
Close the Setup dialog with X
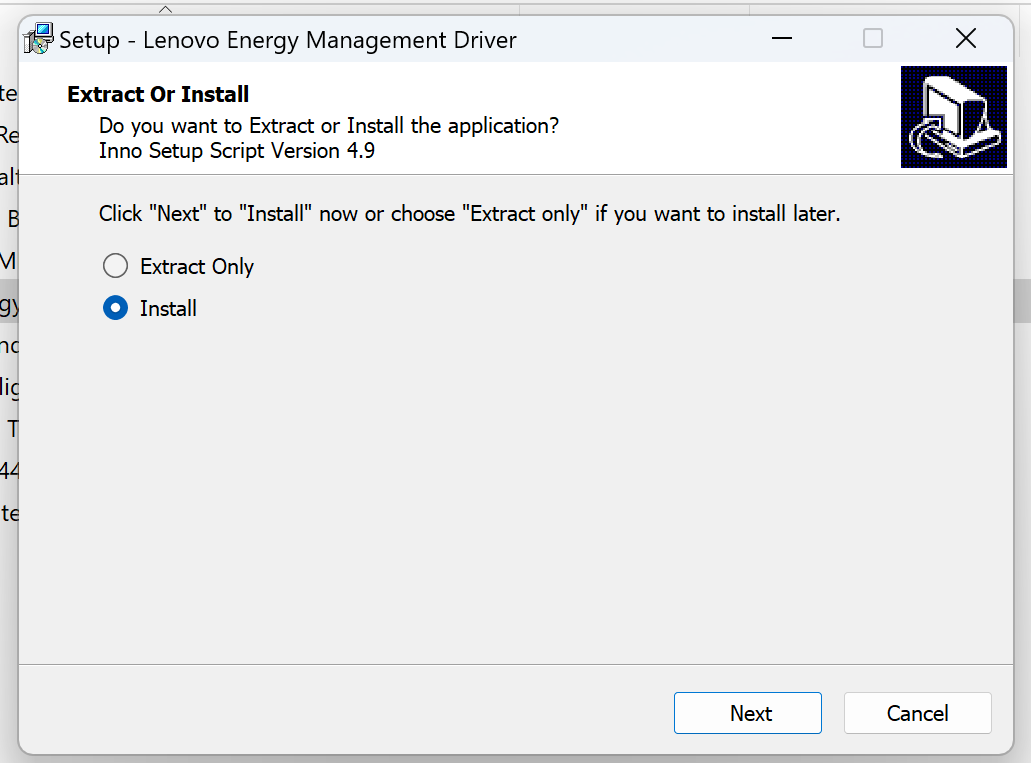(965, 39)
